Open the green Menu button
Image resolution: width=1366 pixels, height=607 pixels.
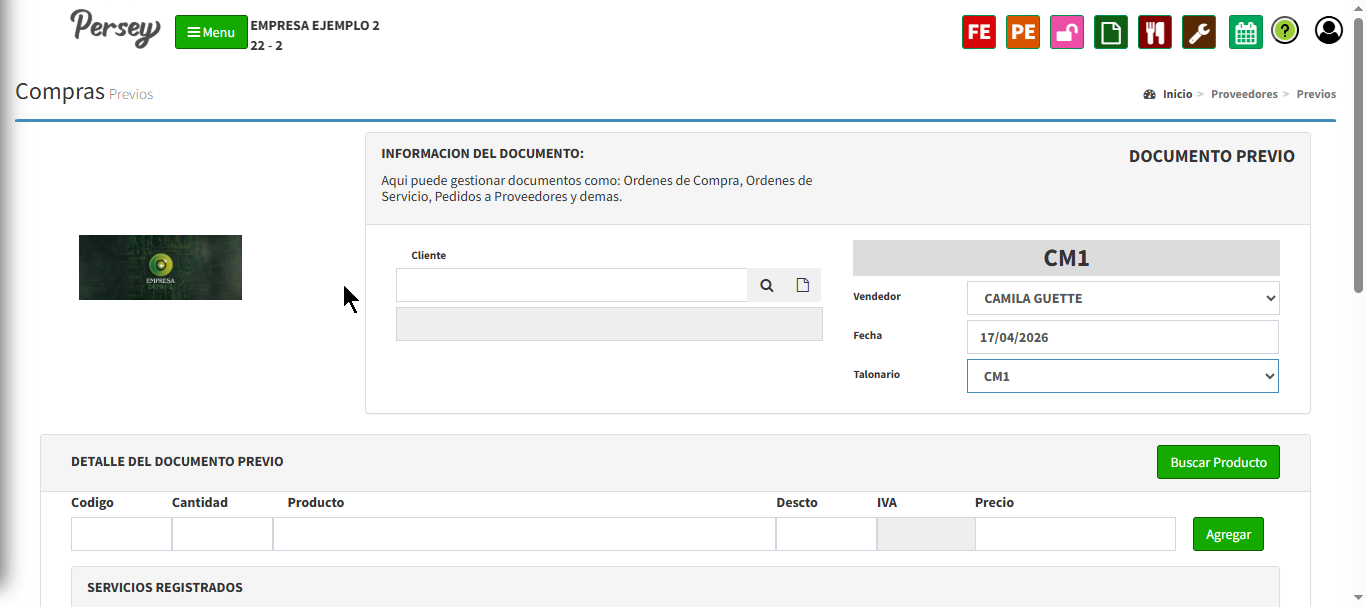coord(211,32)
